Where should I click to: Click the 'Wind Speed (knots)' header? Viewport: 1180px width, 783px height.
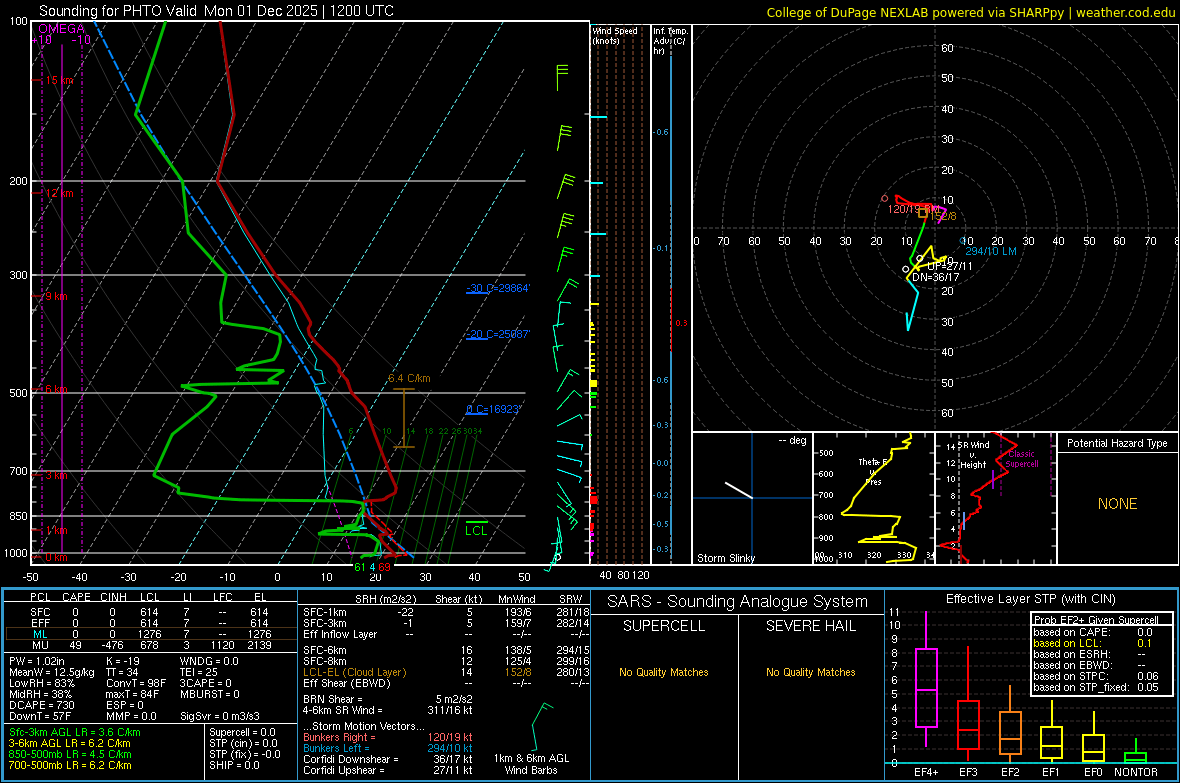pos(614,36)
